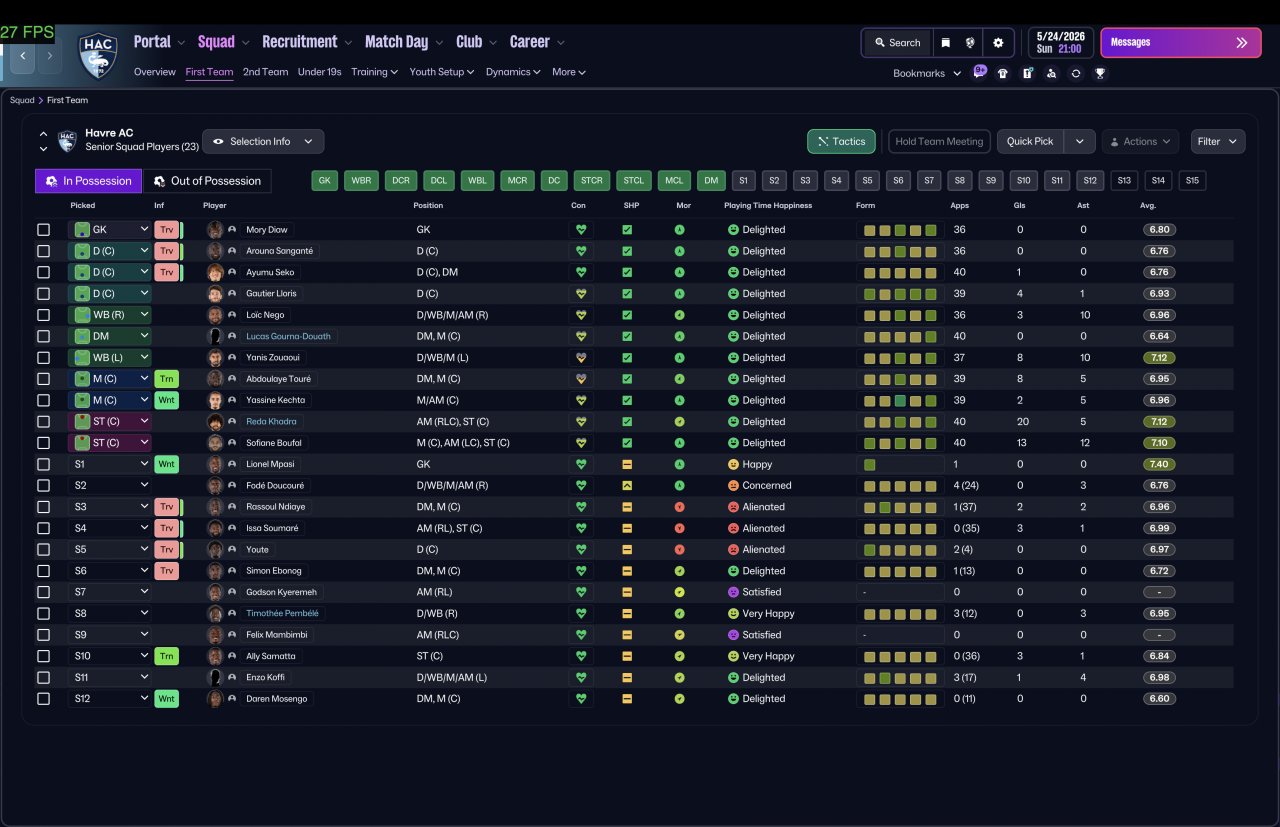1280x827 pixels.
Task: Click Abdoulaye Touré's Trn influence badge
Action: coord(166,379)
